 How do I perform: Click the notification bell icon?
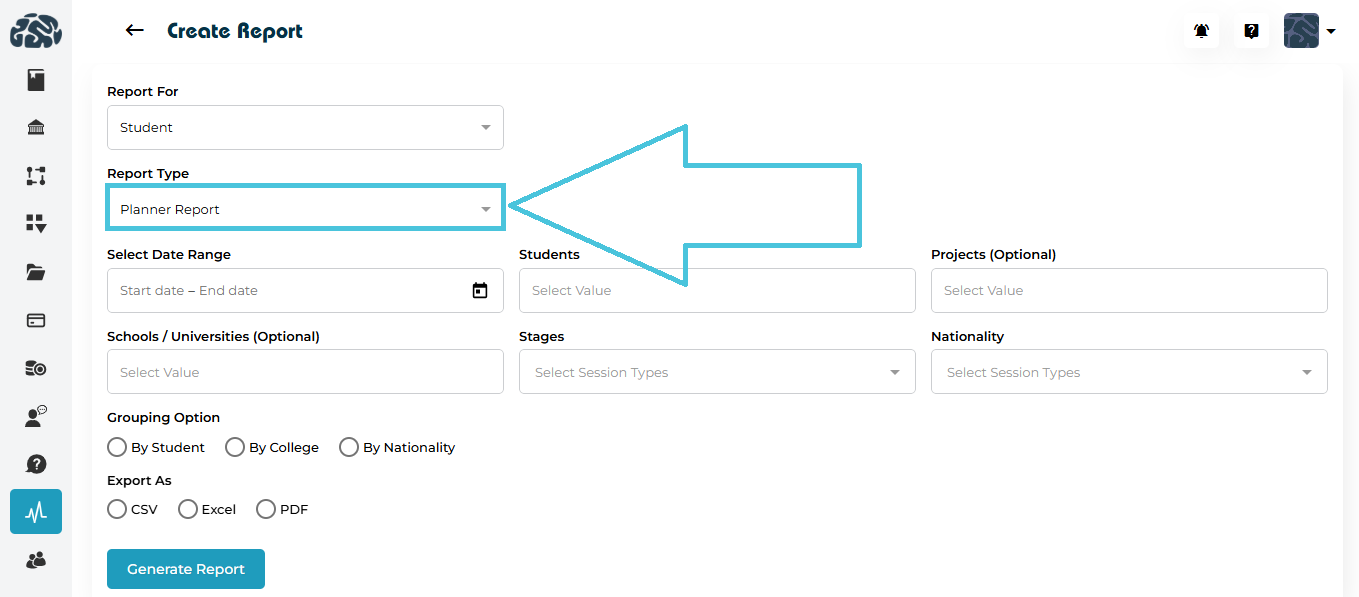[1201, 31]
